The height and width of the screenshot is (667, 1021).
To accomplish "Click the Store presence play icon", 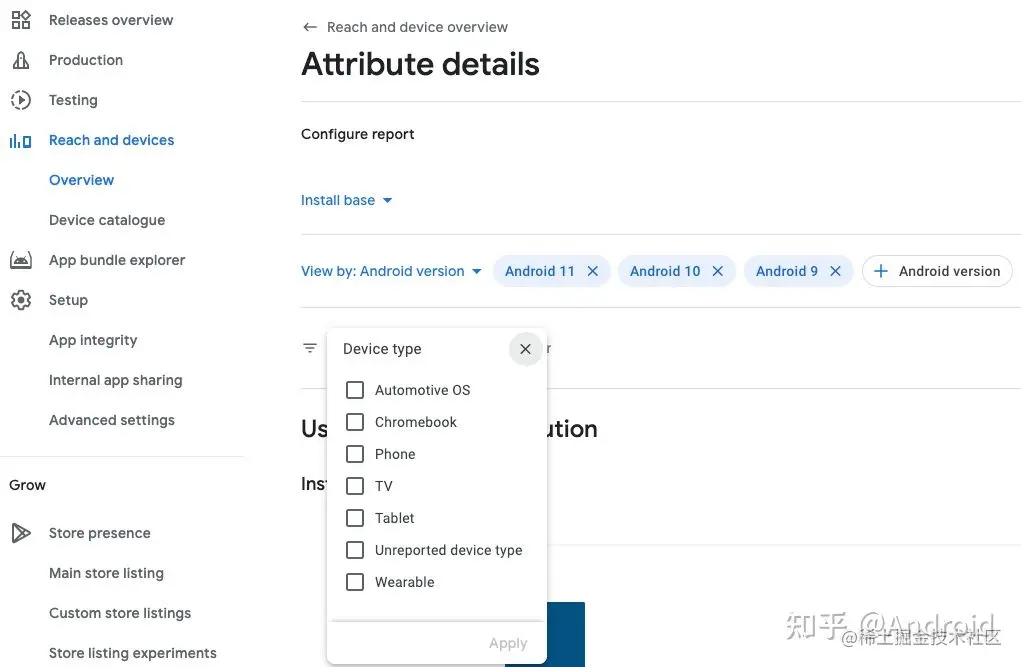I will pyautogui.click(x=21, y=533).
